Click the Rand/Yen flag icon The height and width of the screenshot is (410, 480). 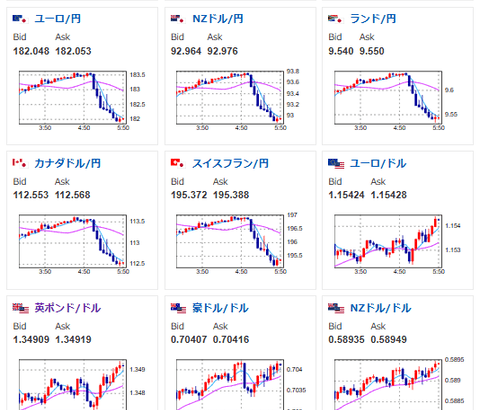click(x=335, y=19)
